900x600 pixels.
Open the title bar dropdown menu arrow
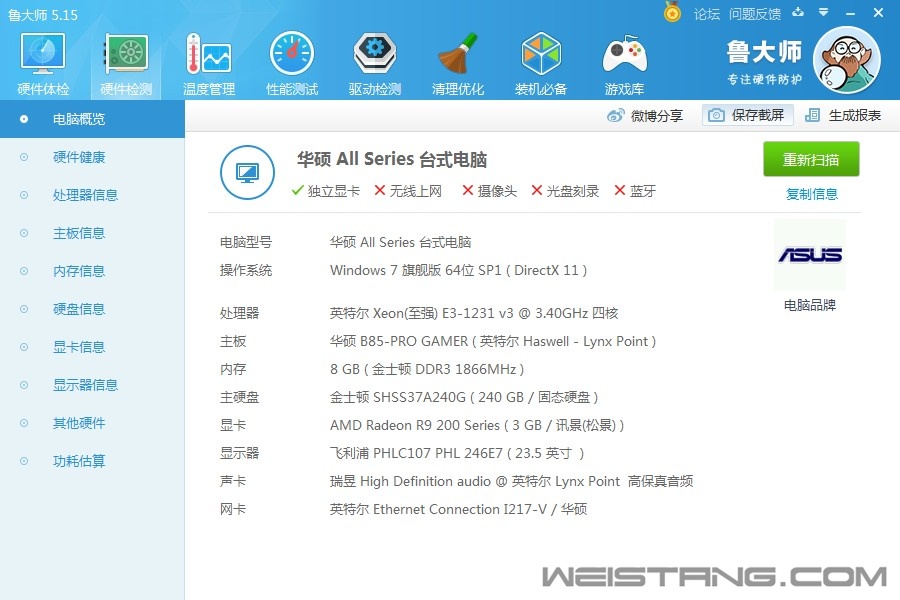(x=823, y=12)
